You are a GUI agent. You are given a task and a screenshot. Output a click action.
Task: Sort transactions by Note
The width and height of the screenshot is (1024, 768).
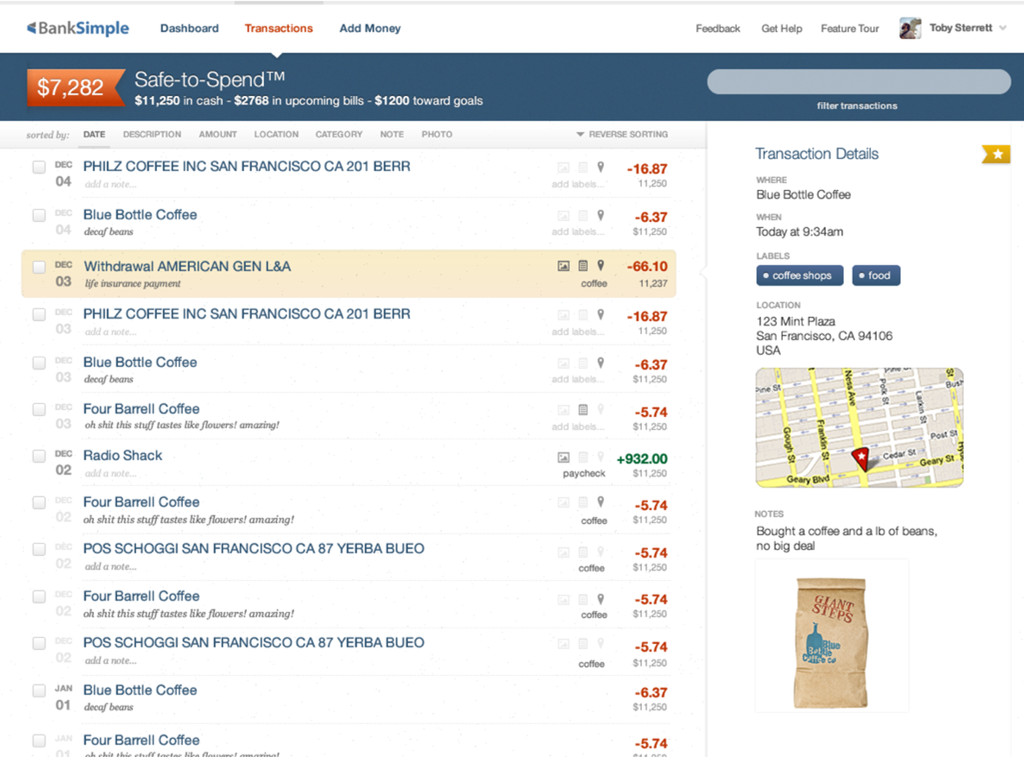pyautogui.click(x=392, y=134)
